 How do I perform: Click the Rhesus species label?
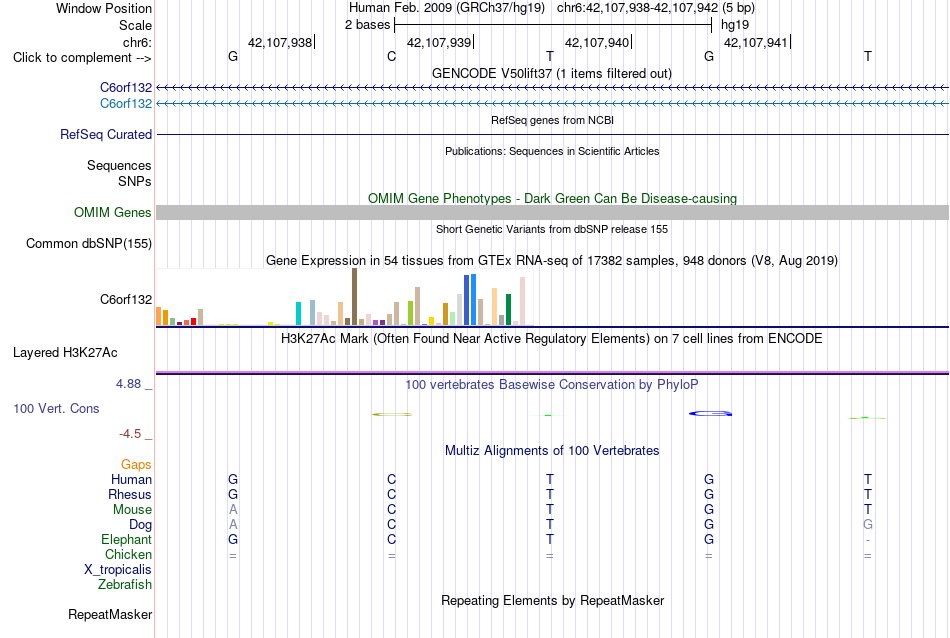pos(130,494)
